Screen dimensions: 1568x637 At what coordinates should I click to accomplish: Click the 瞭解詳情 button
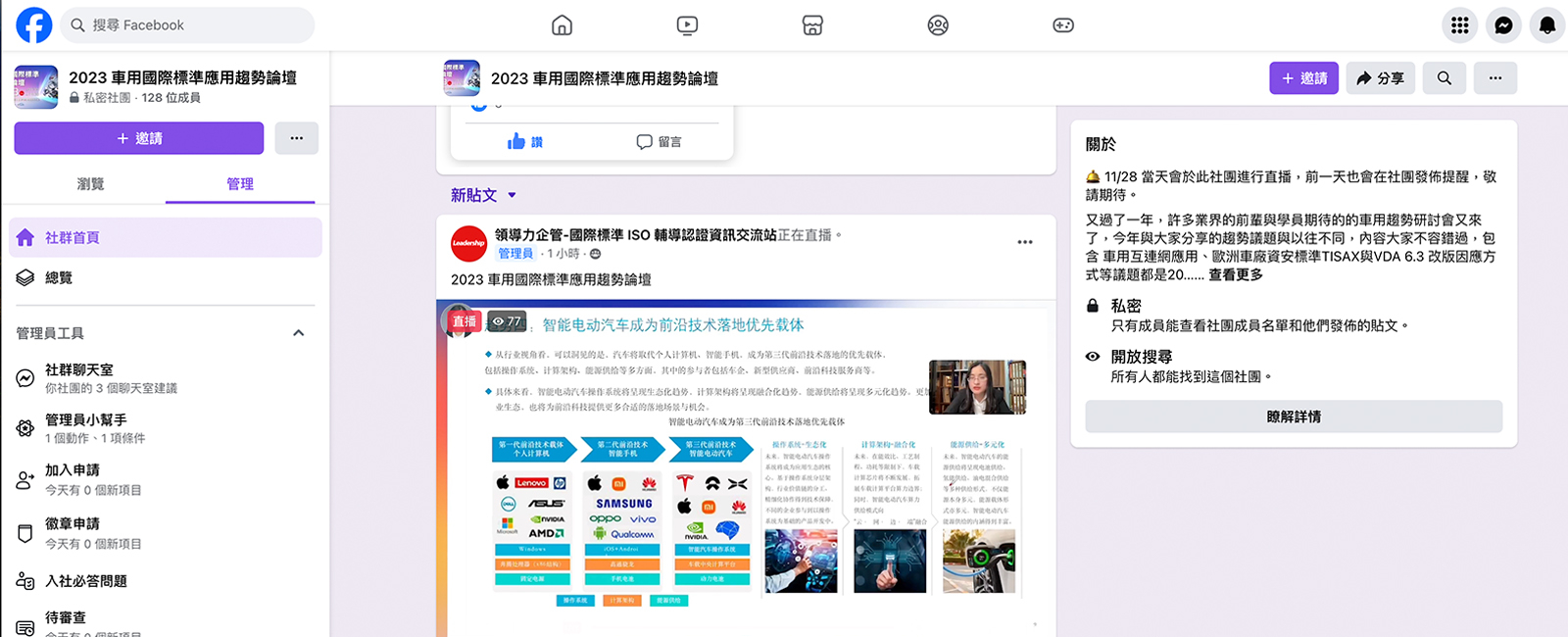tap(1293, 416)
